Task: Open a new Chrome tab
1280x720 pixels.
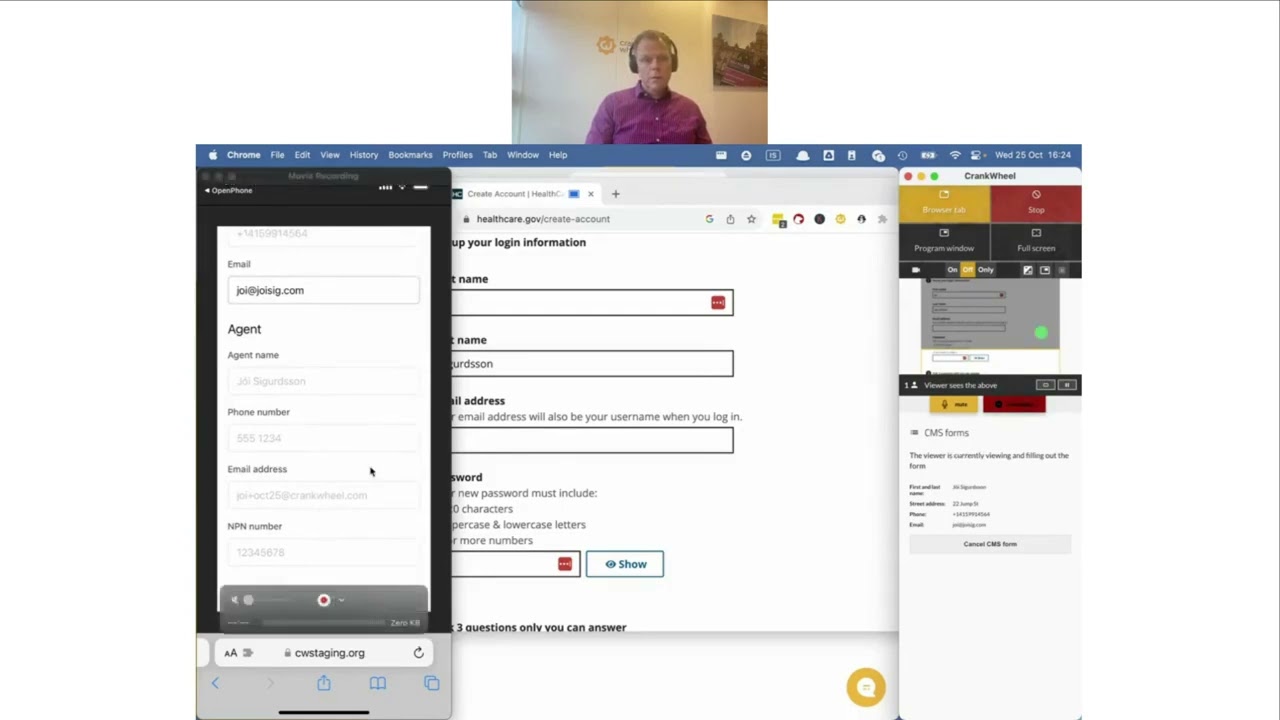Action: 615,194
